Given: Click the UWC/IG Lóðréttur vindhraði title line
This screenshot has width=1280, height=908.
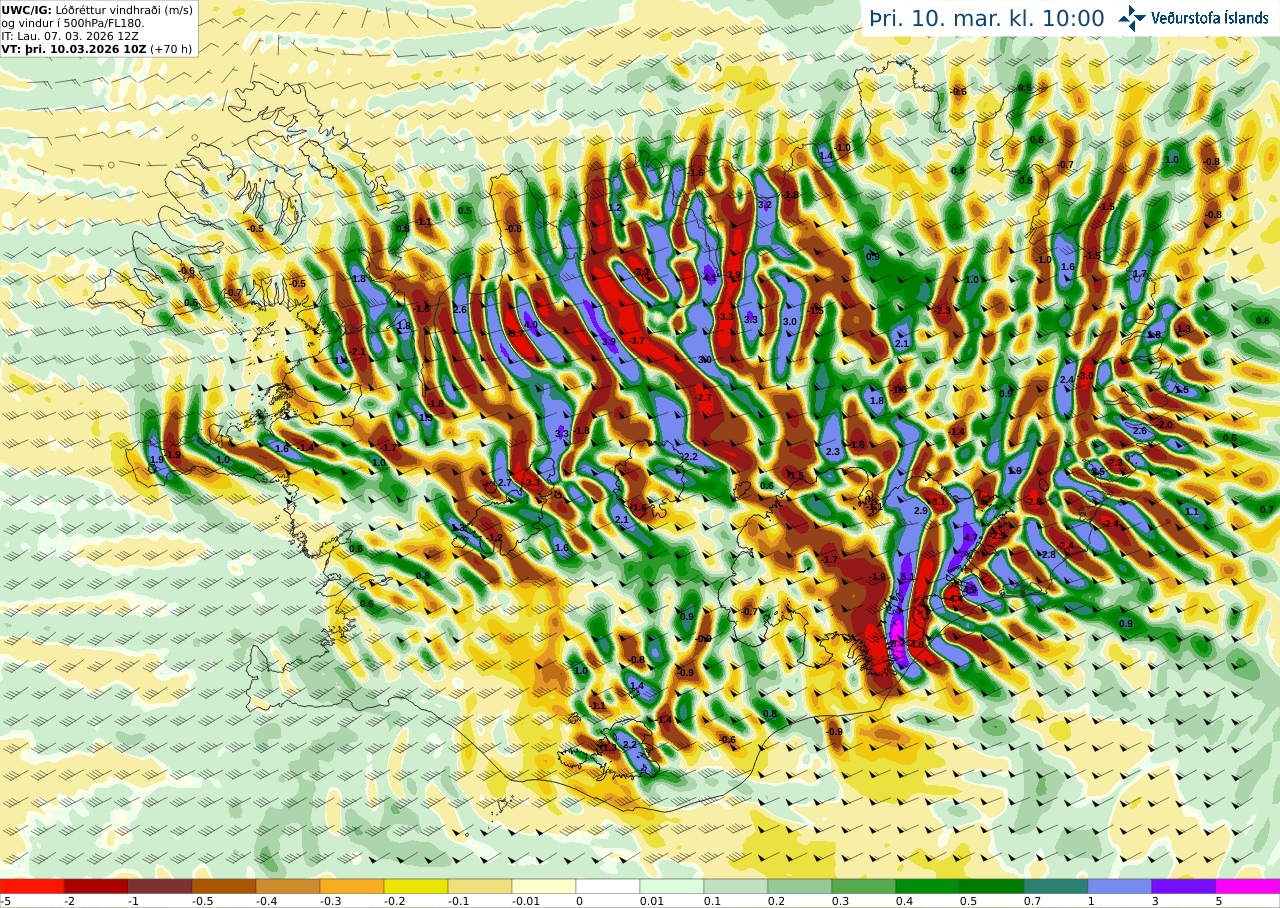Looking at the screenshot, I should point(97,9).
